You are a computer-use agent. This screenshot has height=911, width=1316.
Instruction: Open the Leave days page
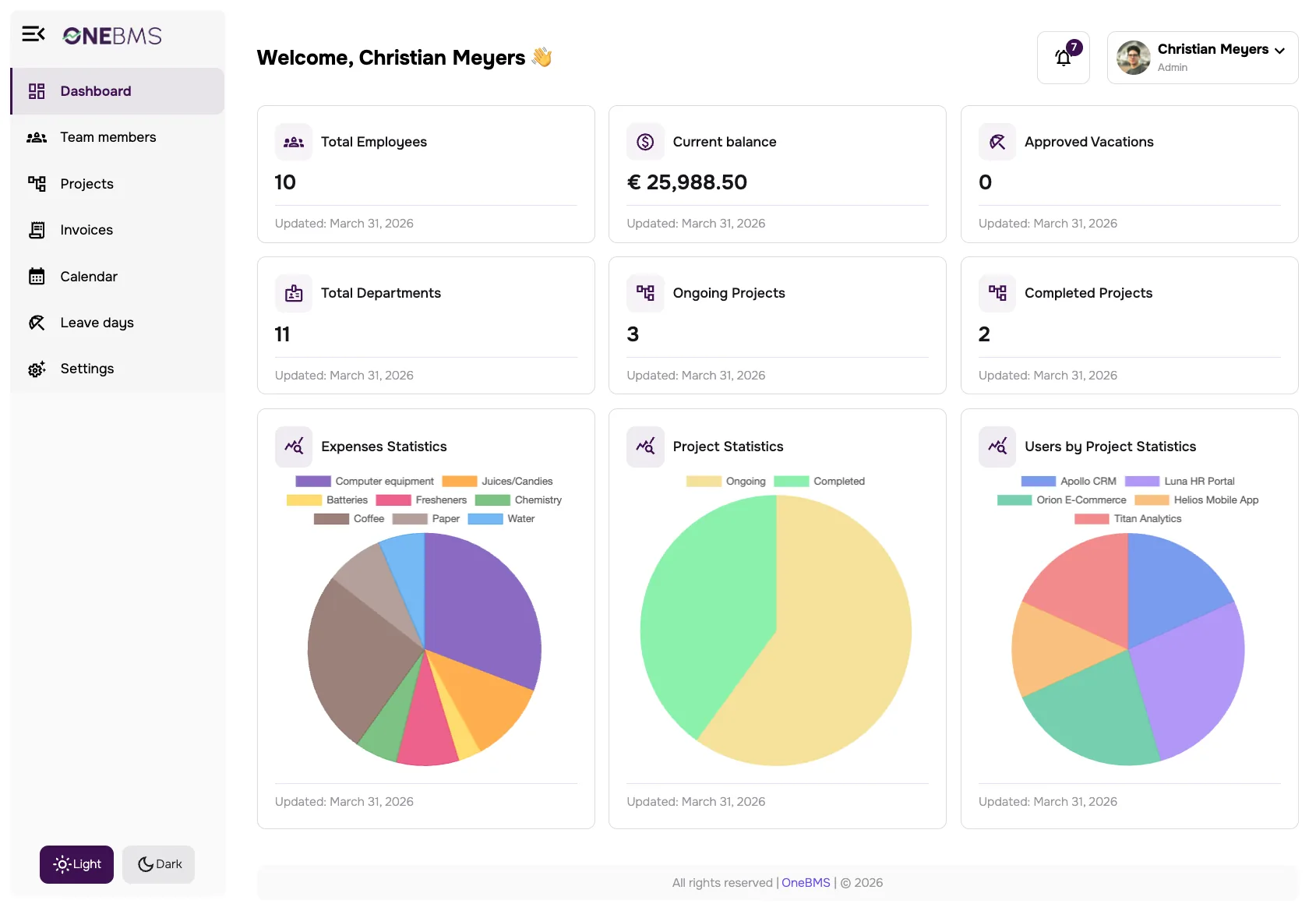[x=96, y=322]
